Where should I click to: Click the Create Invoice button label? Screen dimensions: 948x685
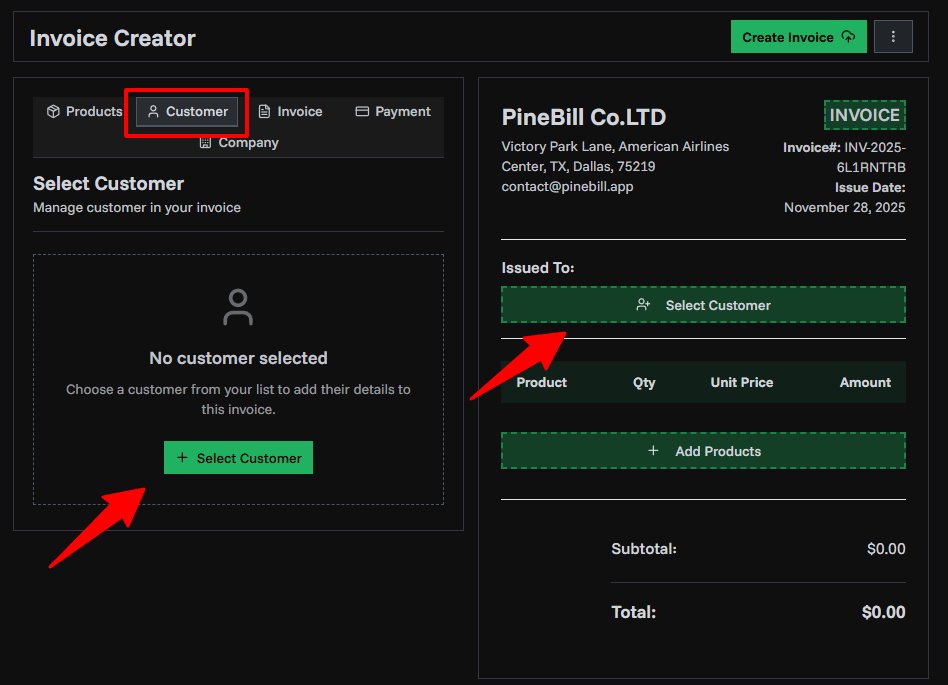coord(787,37)
